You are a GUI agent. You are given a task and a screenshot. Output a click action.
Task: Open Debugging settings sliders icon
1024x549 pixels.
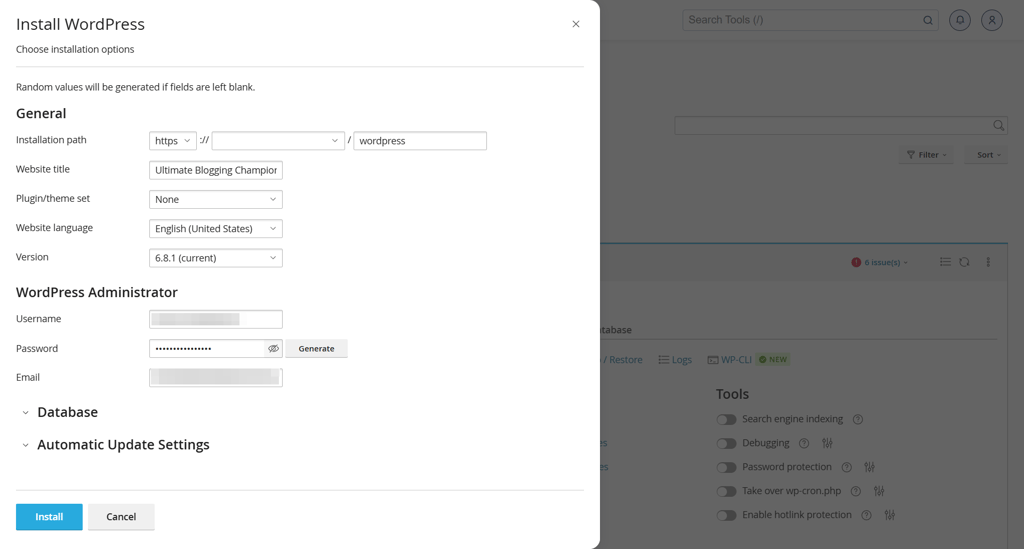click(827, 443)
